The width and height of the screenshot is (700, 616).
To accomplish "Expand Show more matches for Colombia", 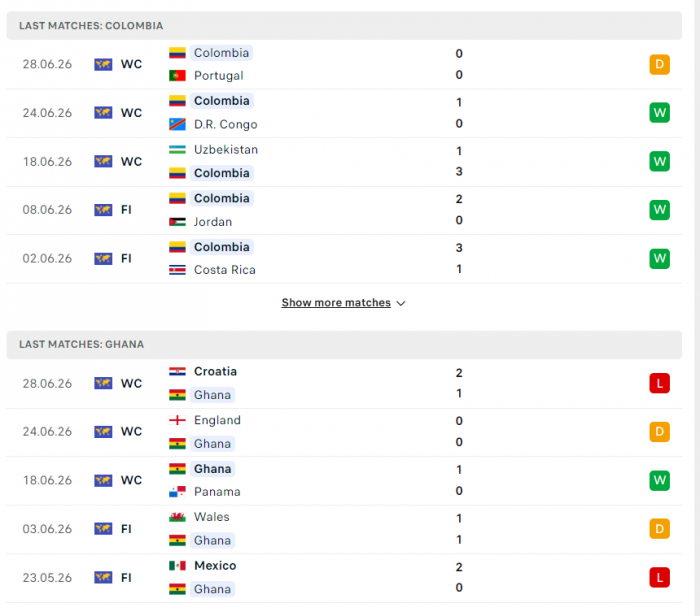I will coord(336,303).
